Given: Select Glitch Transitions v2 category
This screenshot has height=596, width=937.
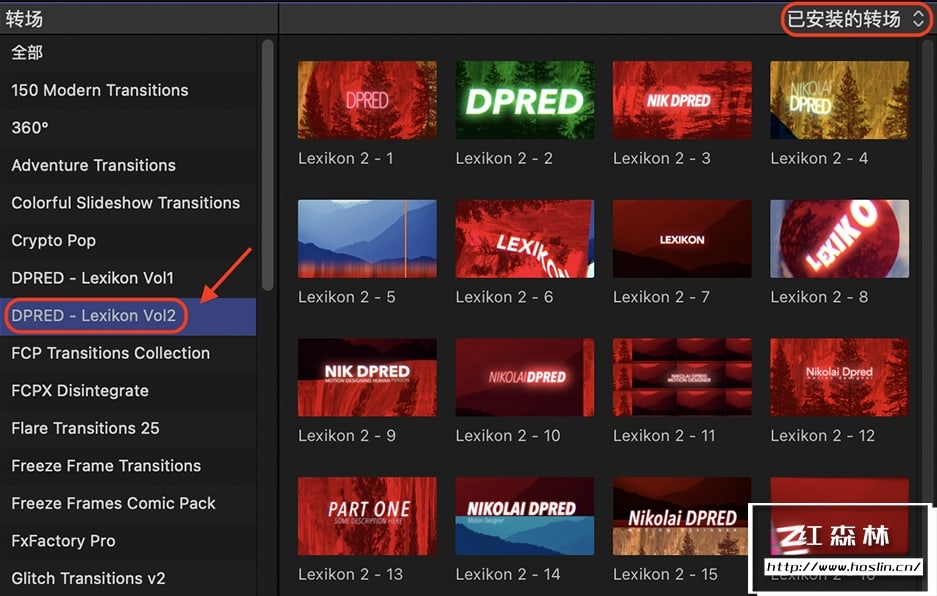Looking at the screenshot, I should [128, 579].
